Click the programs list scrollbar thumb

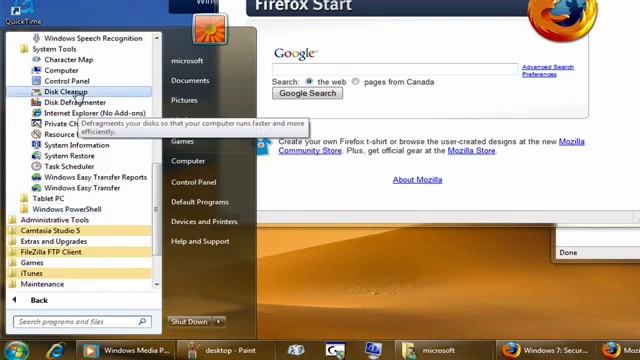pos(157,209)
